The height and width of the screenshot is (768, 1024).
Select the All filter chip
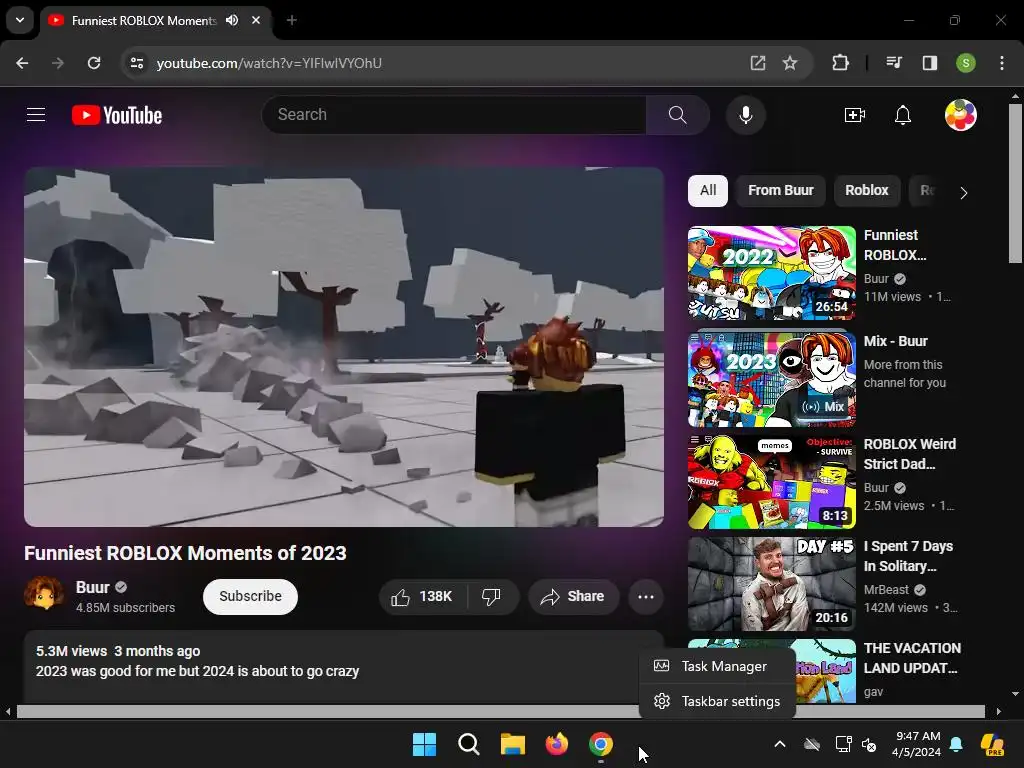pyautogui.click(x=708, y=191)
